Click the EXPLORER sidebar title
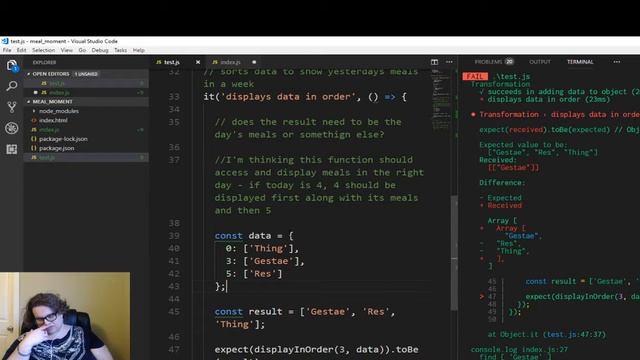Image resolution: width=640 pixels, height=360 pixels. coord(44,62)
